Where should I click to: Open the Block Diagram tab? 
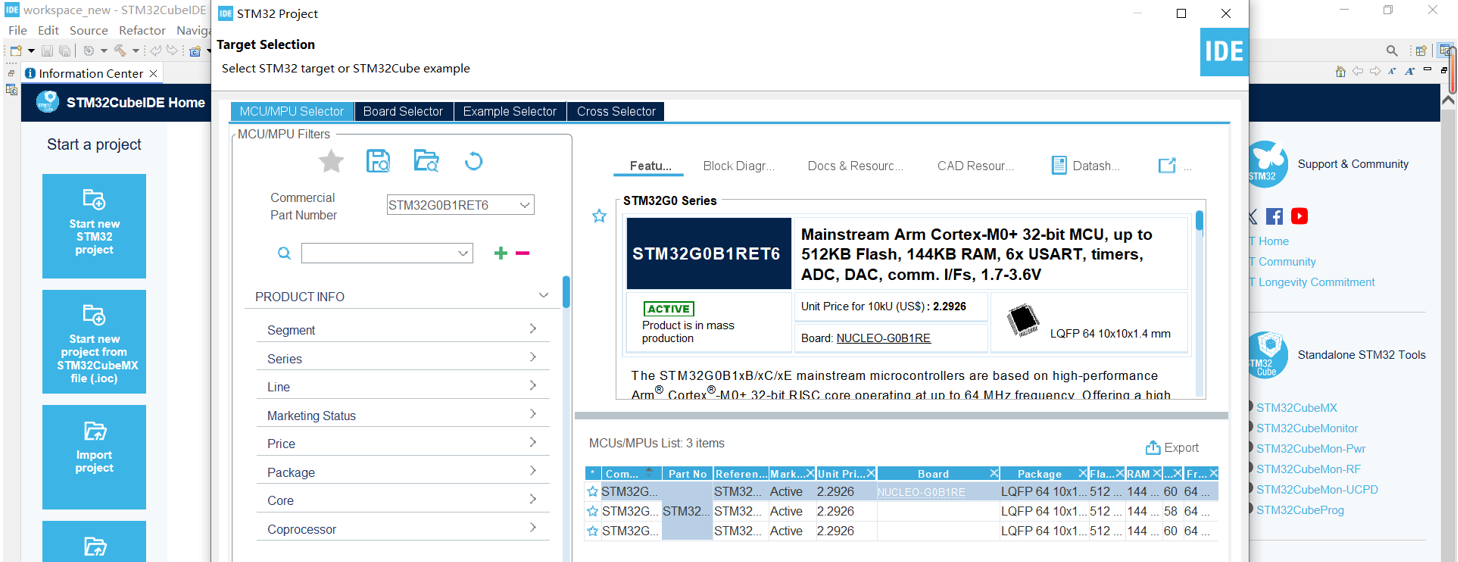(x=739, y=166)
